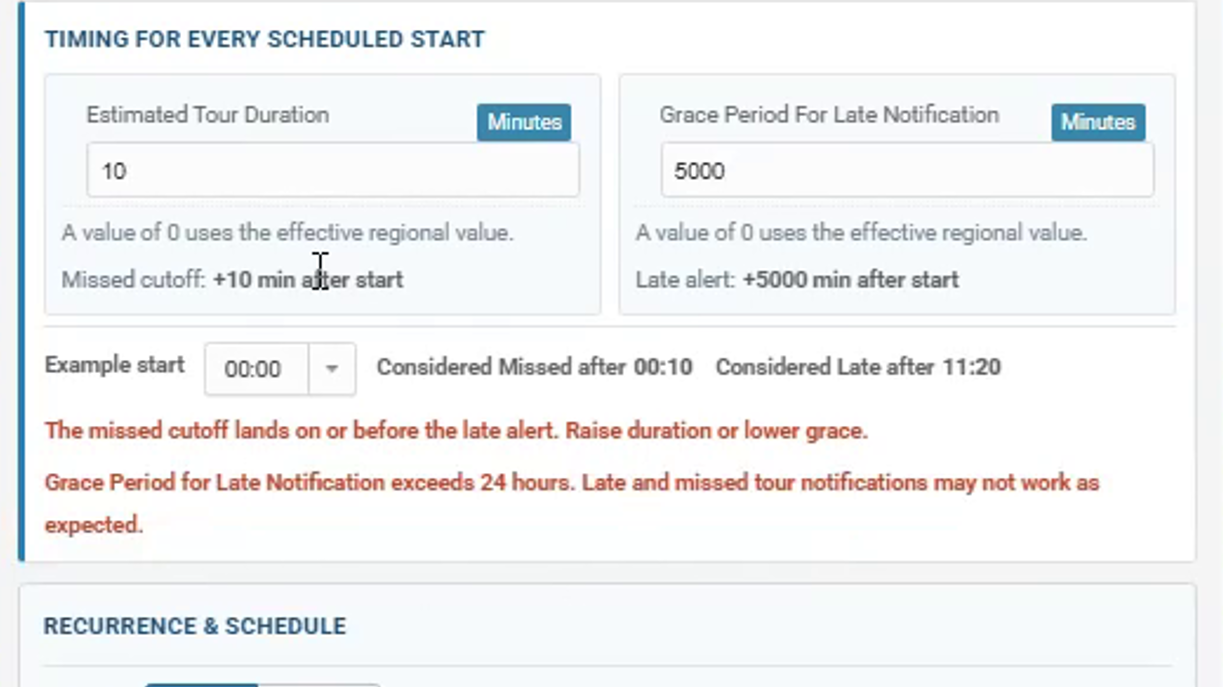
Task: Click the Minutes badge beside Estimated Tour Duration
Action: pos(524,122)
